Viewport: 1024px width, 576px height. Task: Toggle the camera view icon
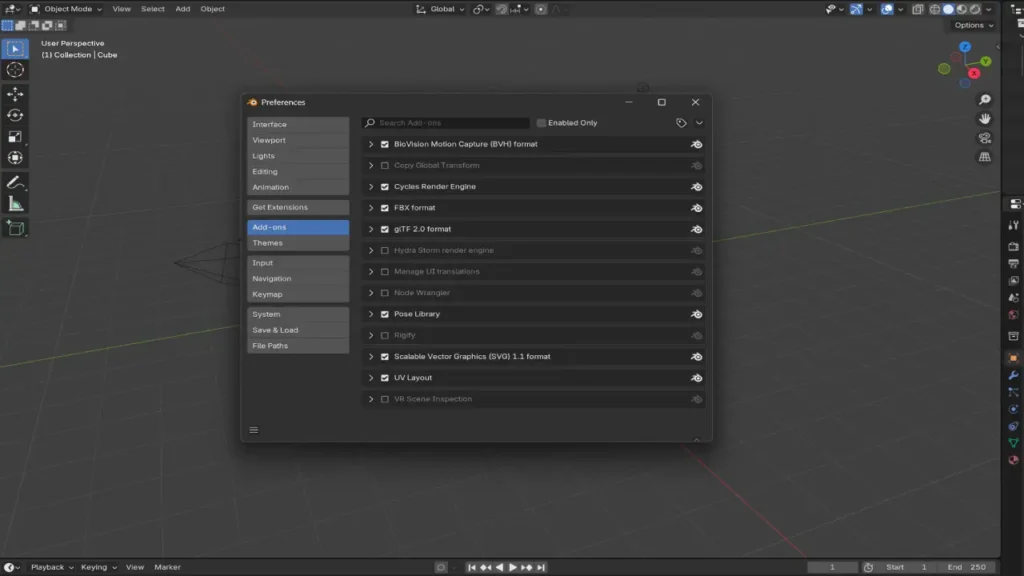(x=984, y=138)
